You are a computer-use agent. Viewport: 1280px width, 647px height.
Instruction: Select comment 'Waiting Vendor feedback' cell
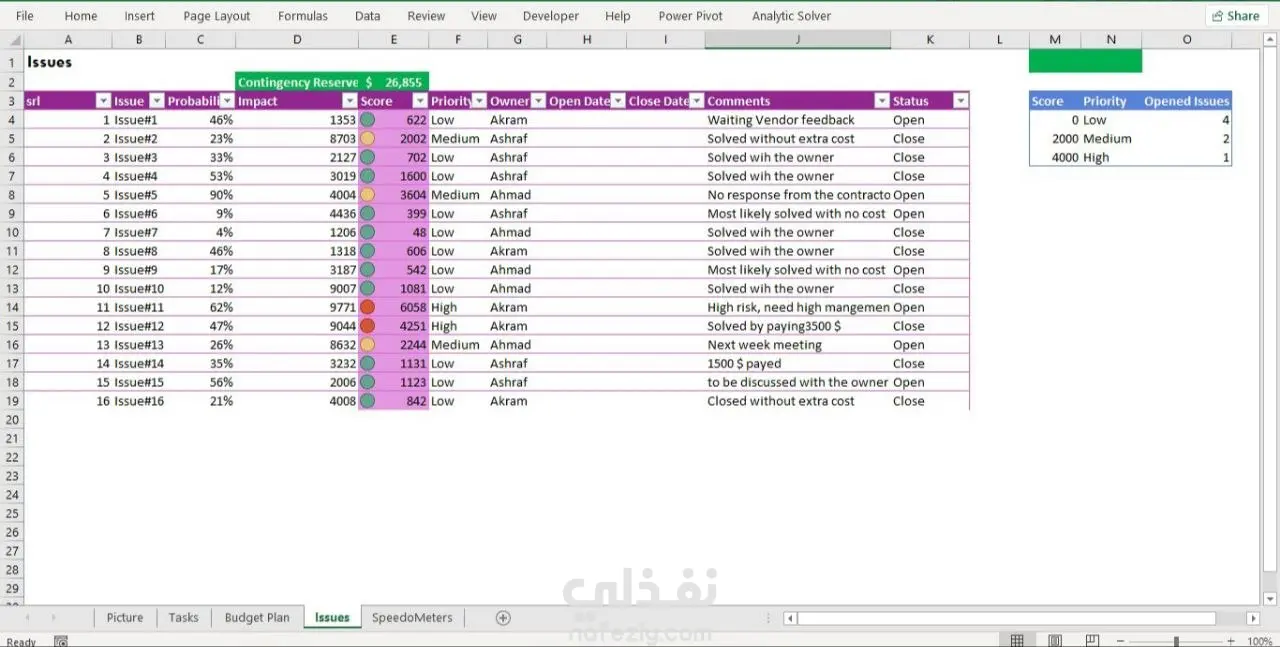[798, 120]
